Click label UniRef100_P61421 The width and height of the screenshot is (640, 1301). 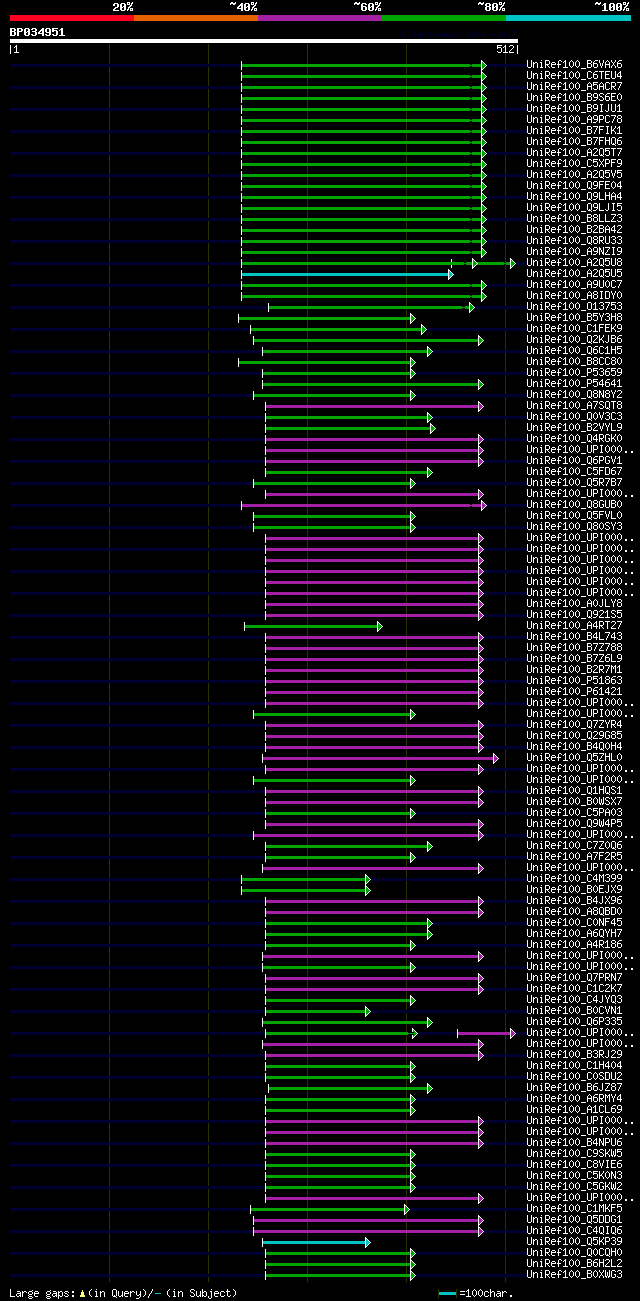click(574, 692)
